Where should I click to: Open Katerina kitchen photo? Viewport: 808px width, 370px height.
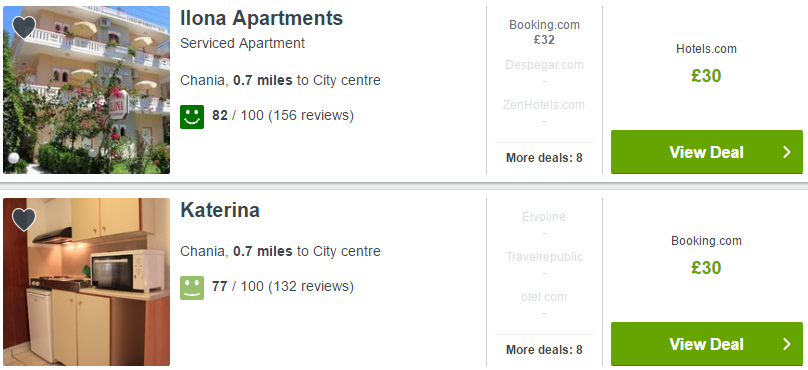click(x=86, y=282)
